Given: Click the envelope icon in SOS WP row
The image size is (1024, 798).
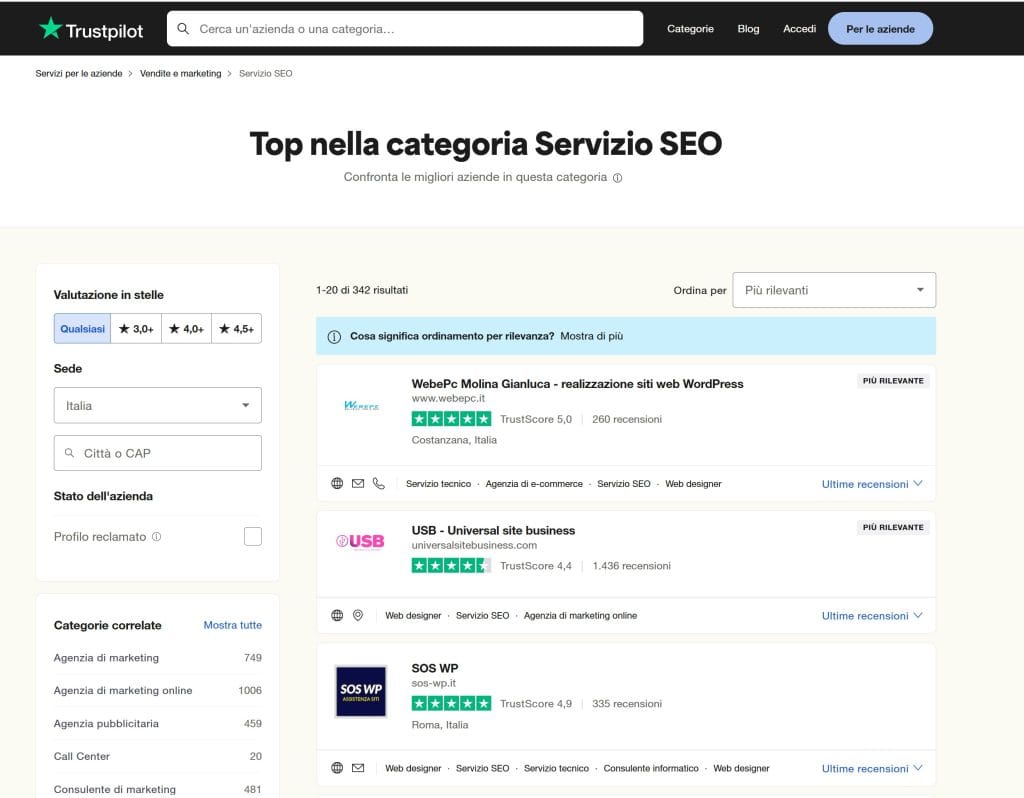Looking at the screenshot, I should (358, 769).
